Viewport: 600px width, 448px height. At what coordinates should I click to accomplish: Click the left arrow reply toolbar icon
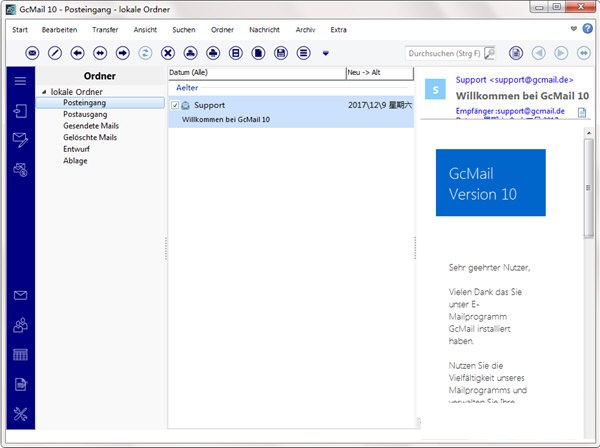pyautogui.click(x=78, y=53)
